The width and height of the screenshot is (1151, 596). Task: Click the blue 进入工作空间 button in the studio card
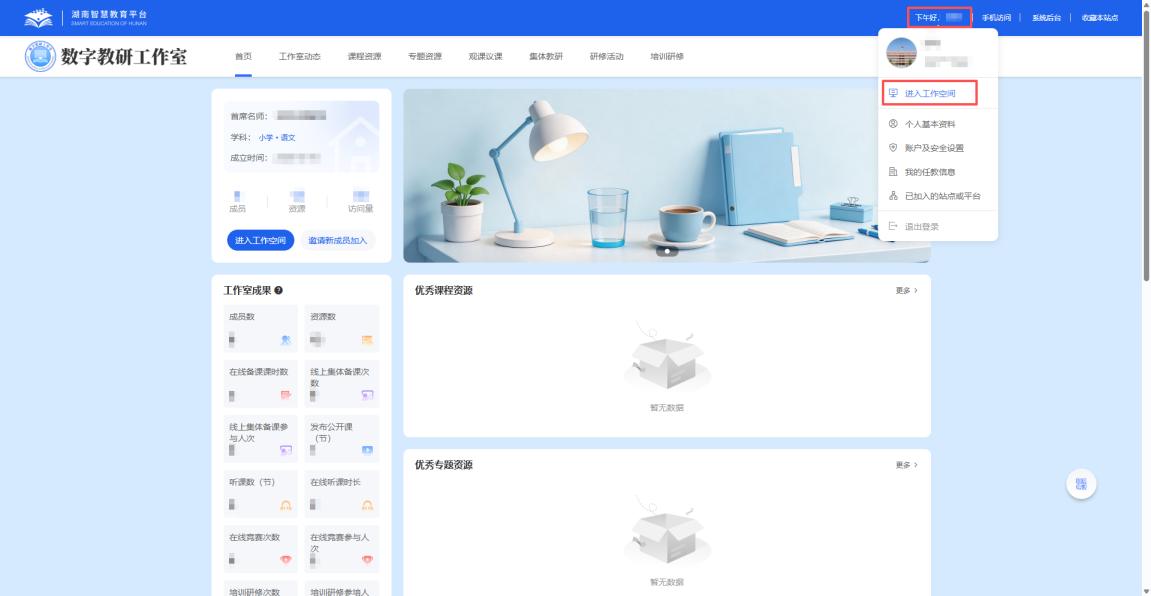tap(261, 240)
